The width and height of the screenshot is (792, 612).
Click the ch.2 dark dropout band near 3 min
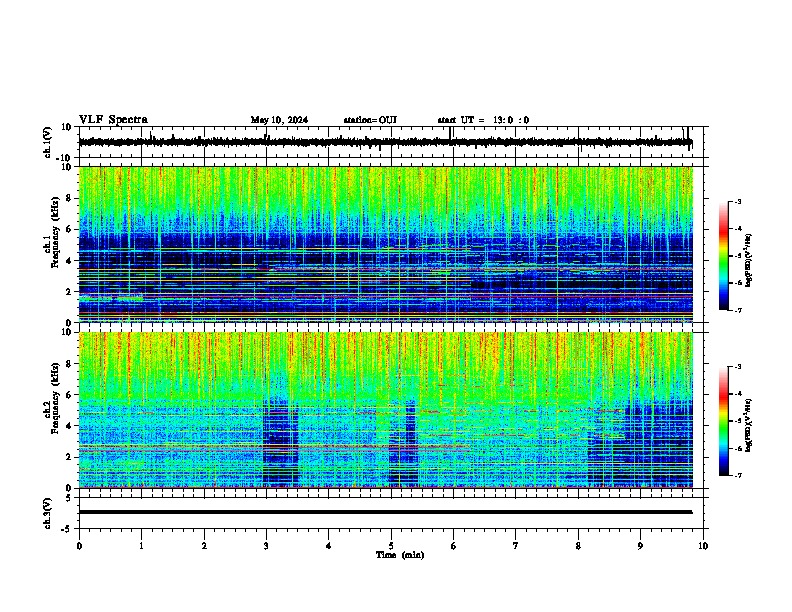pyautogui.click(x=280, y=442)
